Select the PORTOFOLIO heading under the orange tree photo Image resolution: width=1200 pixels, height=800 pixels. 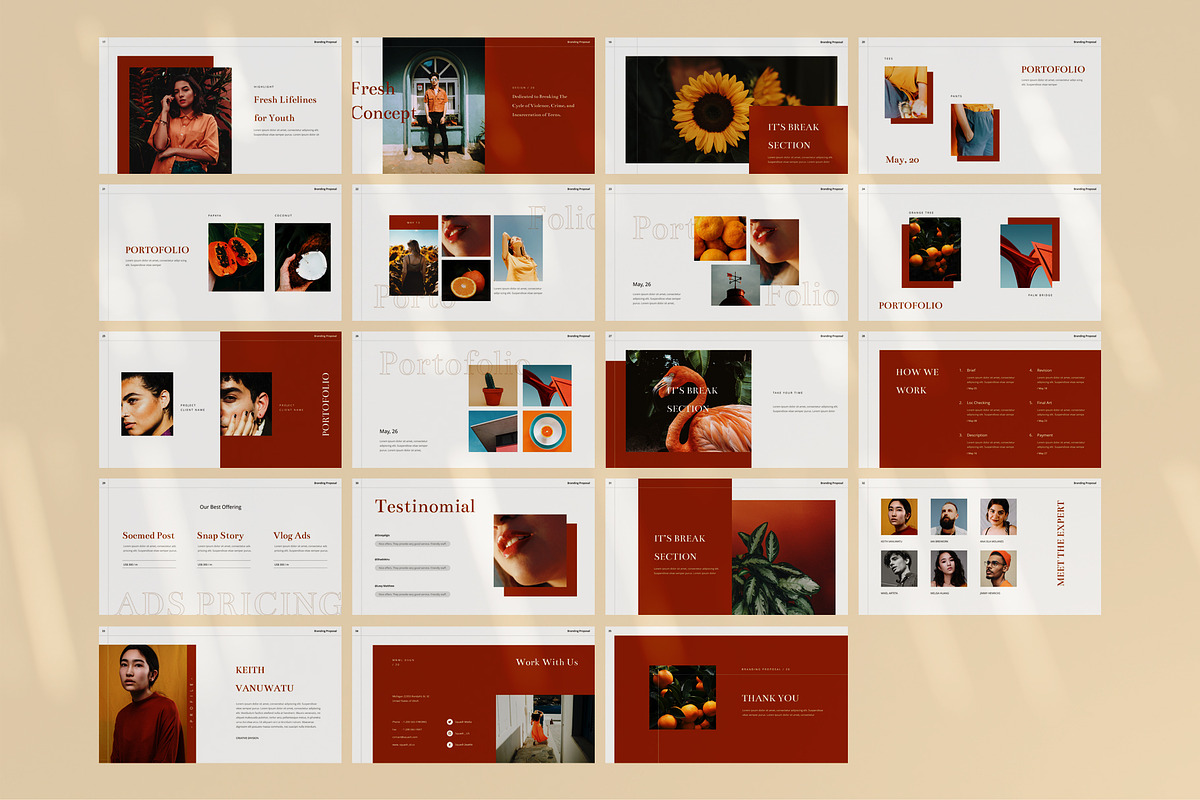pyautogui.click(x=911, y=305)
